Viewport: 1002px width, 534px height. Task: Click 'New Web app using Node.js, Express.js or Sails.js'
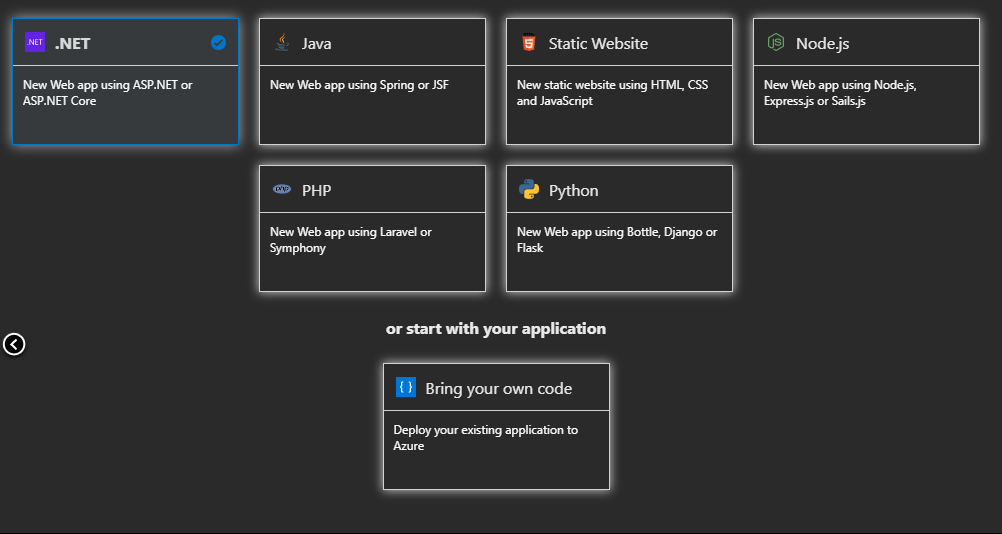point(840,93)
